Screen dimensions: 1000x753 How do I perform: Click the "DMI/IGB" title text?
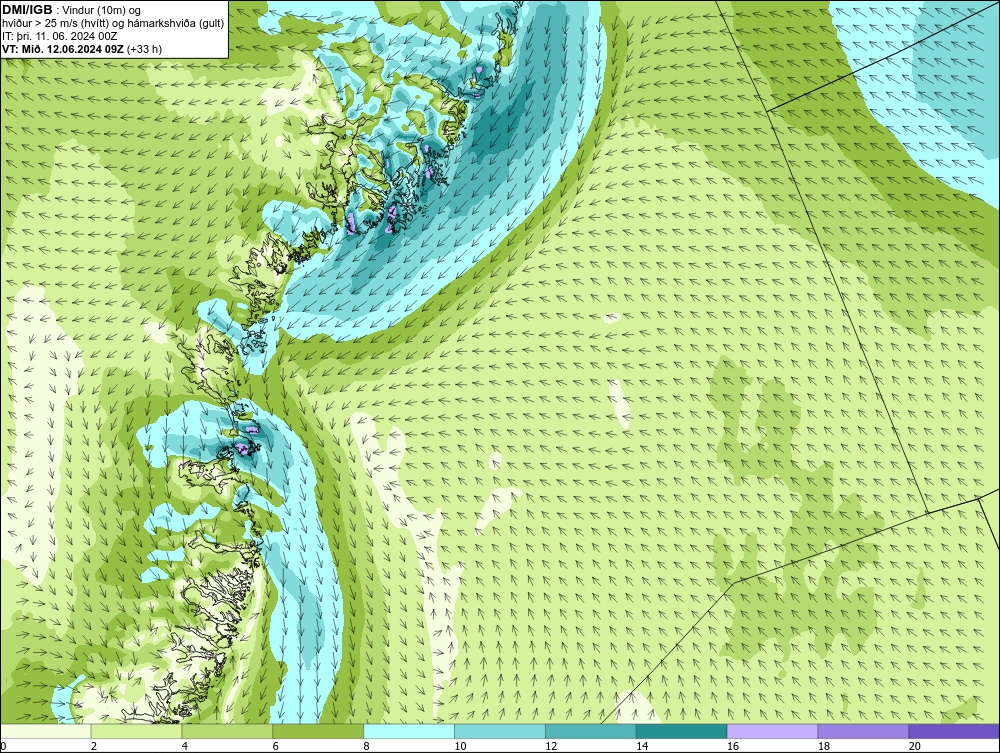27,10
